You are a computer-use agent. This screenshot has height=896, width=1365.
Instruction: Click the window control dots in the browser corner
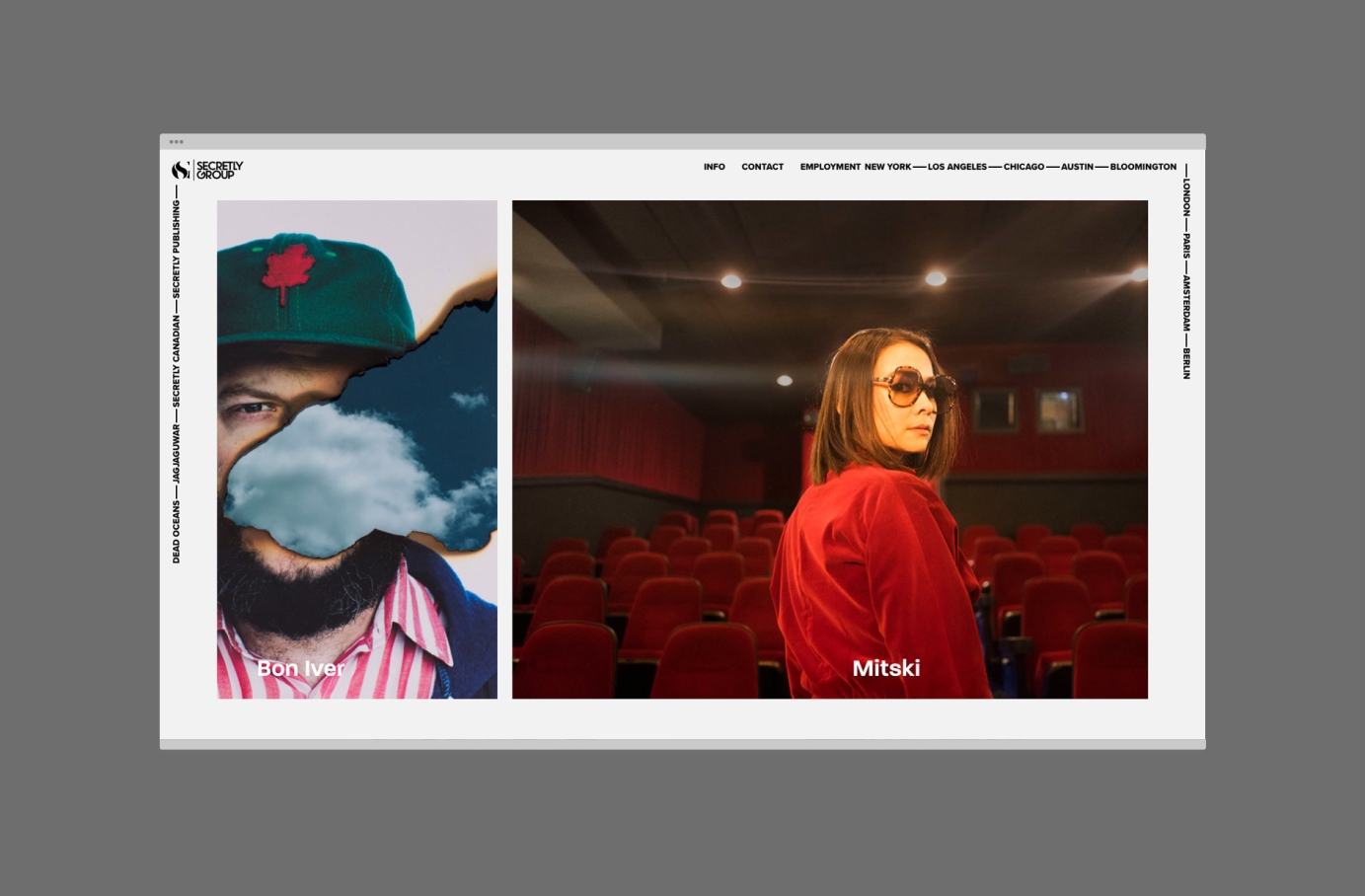click(x=176, y=141)
